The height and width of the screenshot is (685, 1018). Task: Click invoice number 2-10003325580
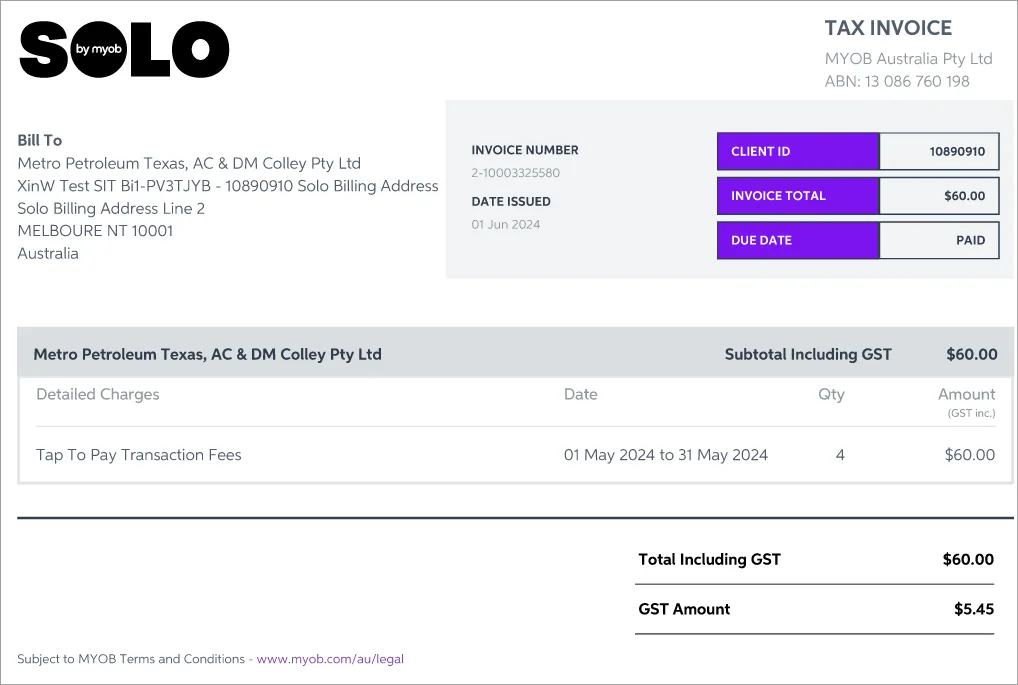click(516, 173)
